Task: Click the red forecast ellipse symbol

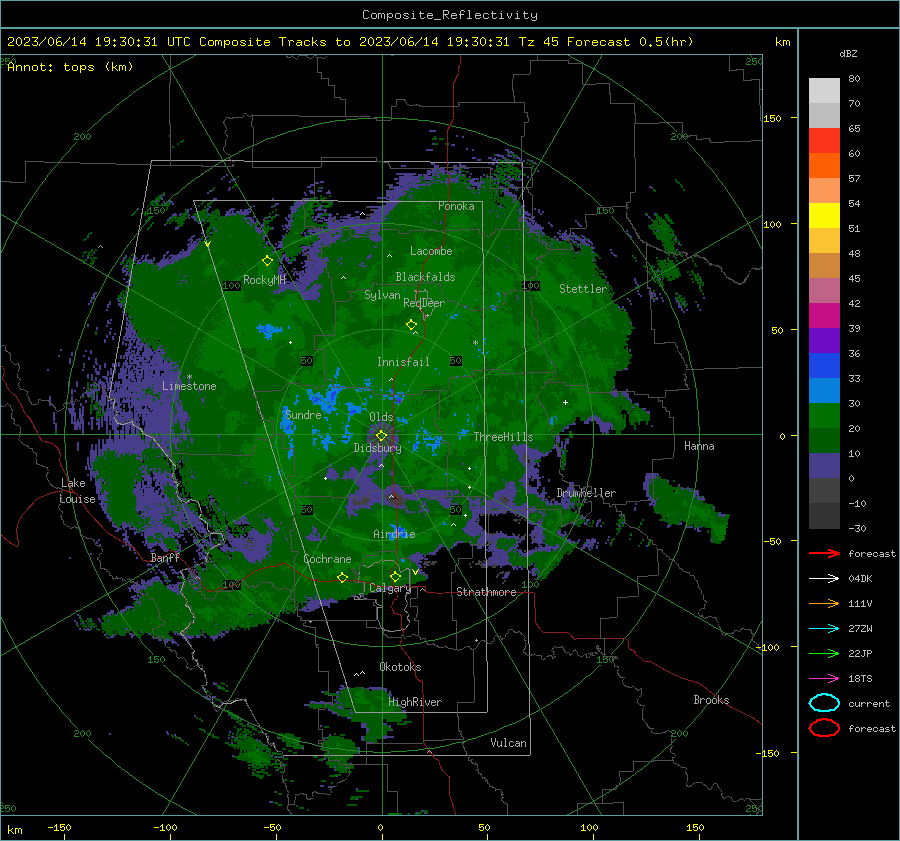Action: click(x=824, y=728)
